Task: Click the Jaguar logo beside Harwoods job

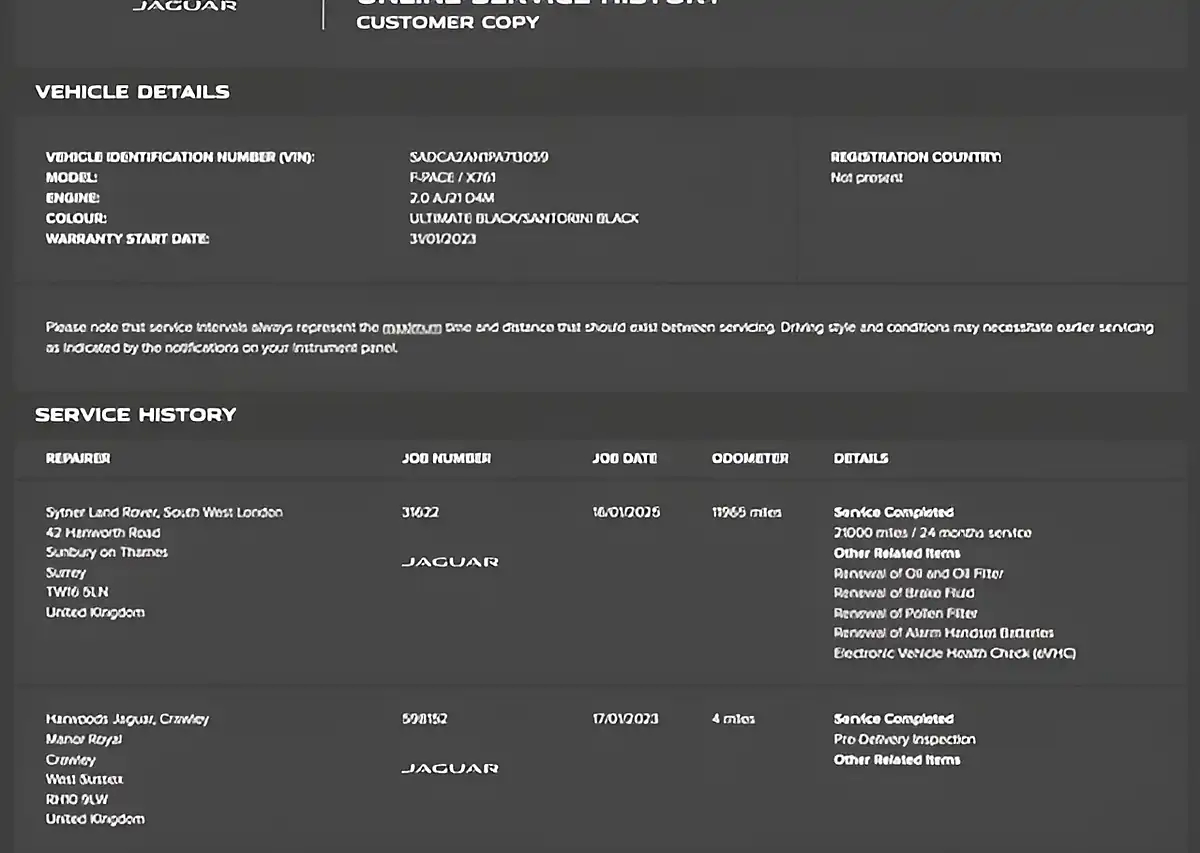Action: pos(450,768)
